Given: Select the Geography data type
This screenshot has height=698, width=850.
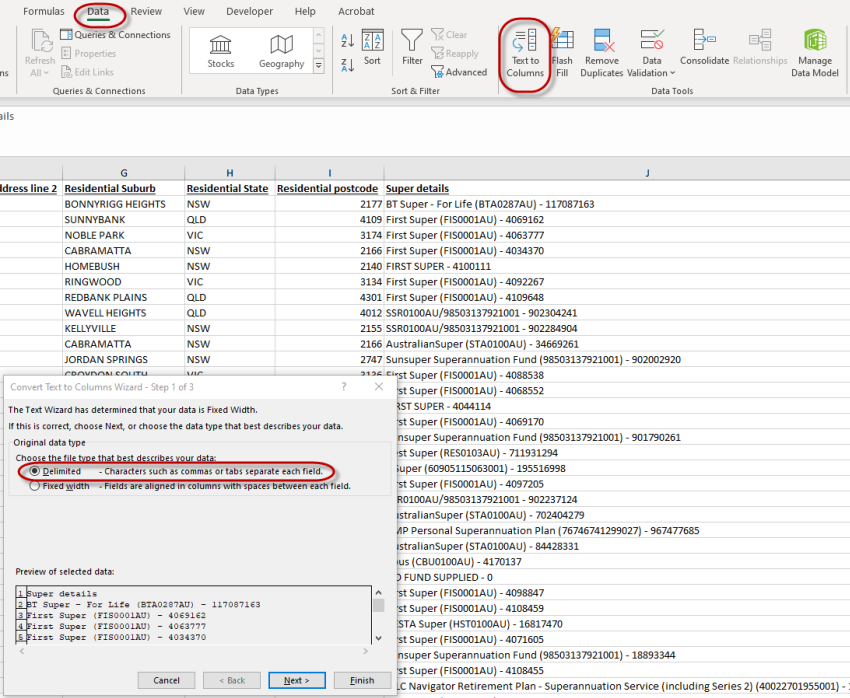Looking at the screenshot, I should 281,52.
